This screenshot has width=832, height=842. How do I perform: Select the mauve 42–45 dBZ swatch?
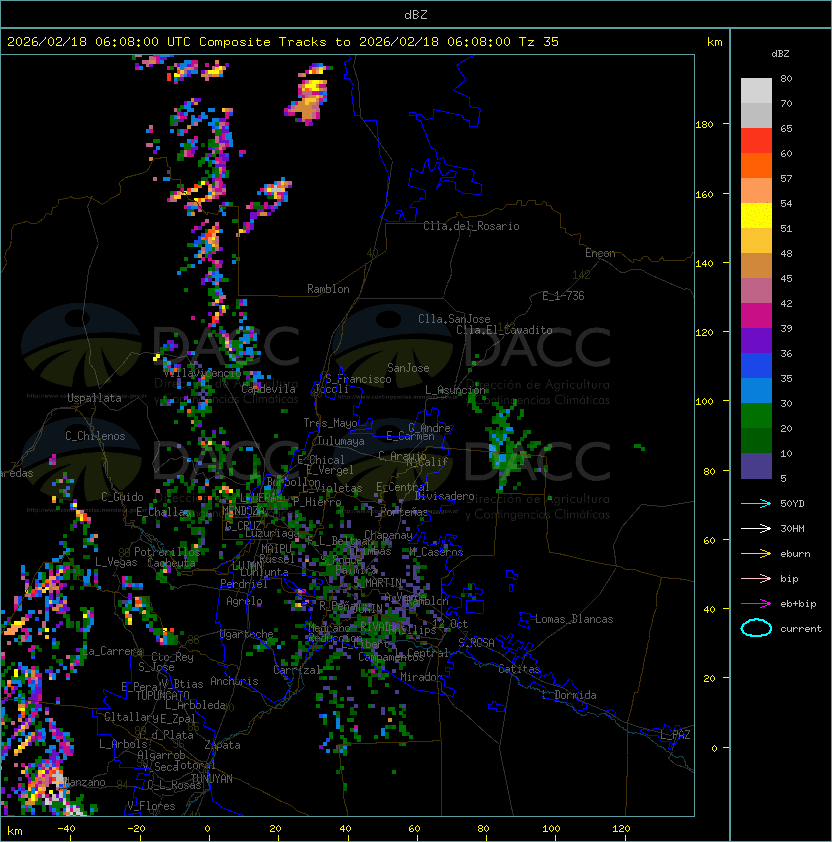tap(756, 291)
